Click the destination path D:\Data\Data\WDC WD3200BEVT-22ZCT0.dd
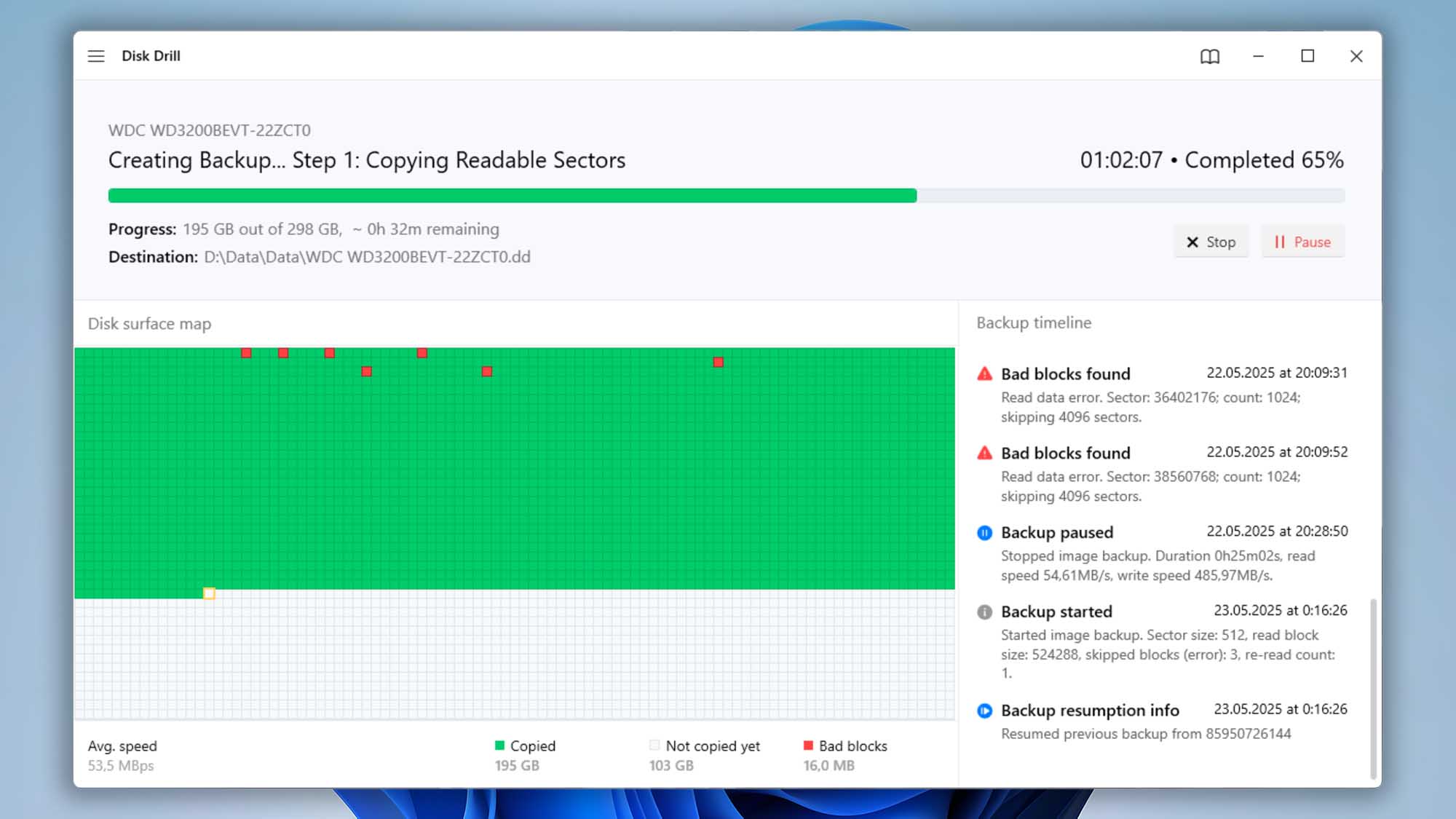Screen dimensions: 1456x819 pos(367,257)
